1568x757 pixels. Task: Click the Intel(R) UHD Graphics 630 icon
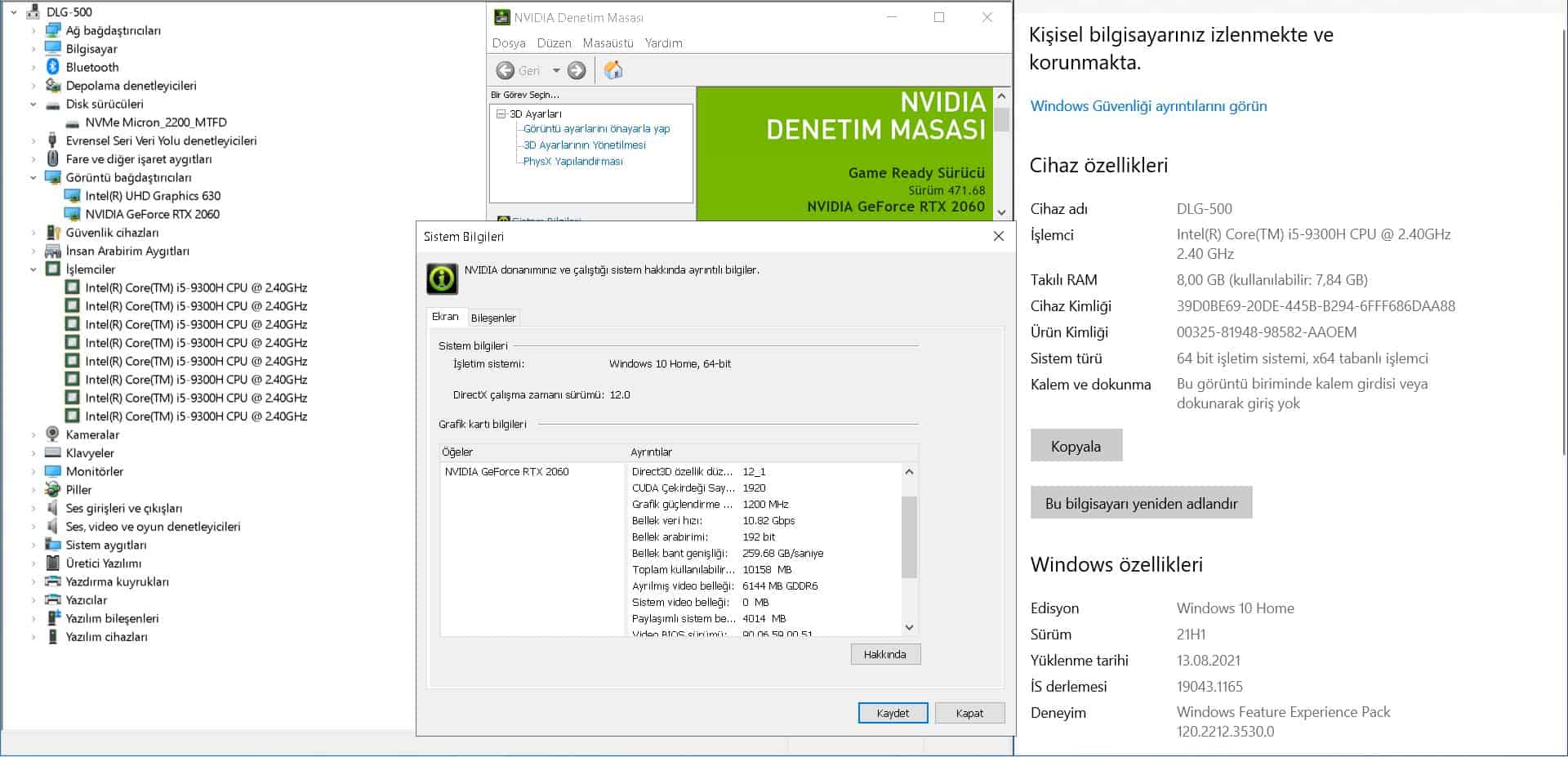click(73, 196)
